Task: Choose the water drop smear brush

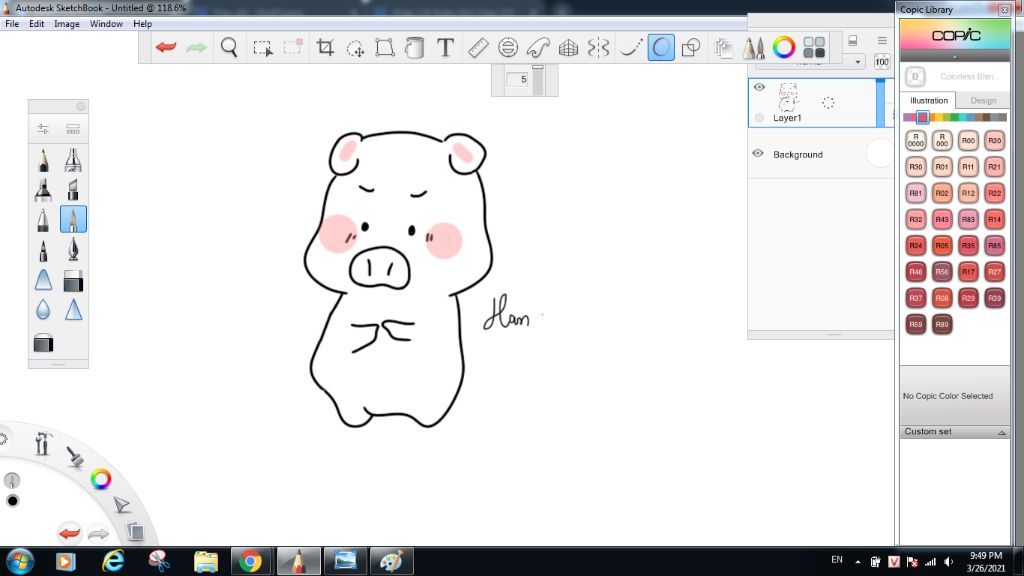Action: point(43,310)
